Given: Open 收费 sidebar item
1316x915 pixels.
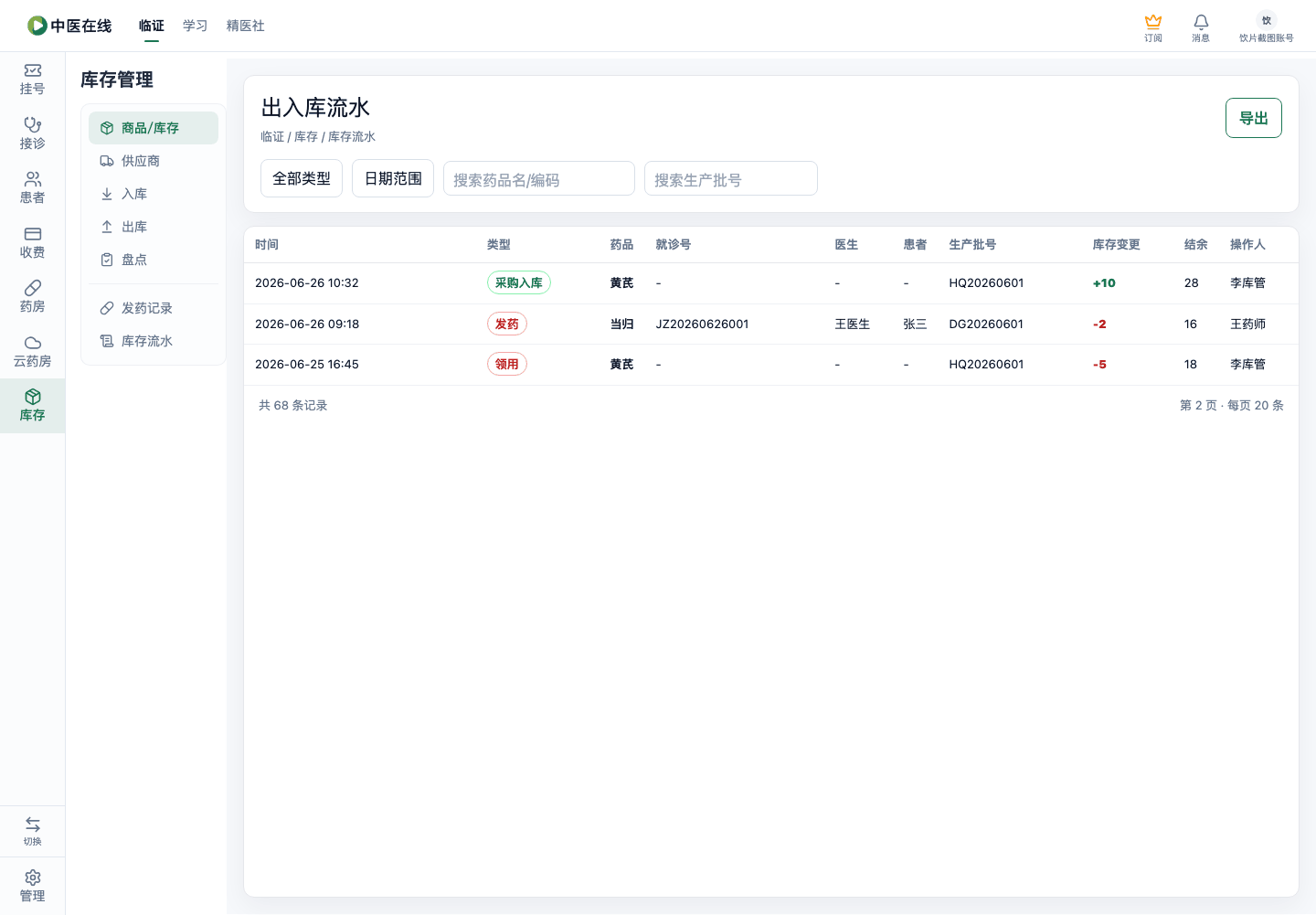Looking at the screenshot, I should (33, 242).
